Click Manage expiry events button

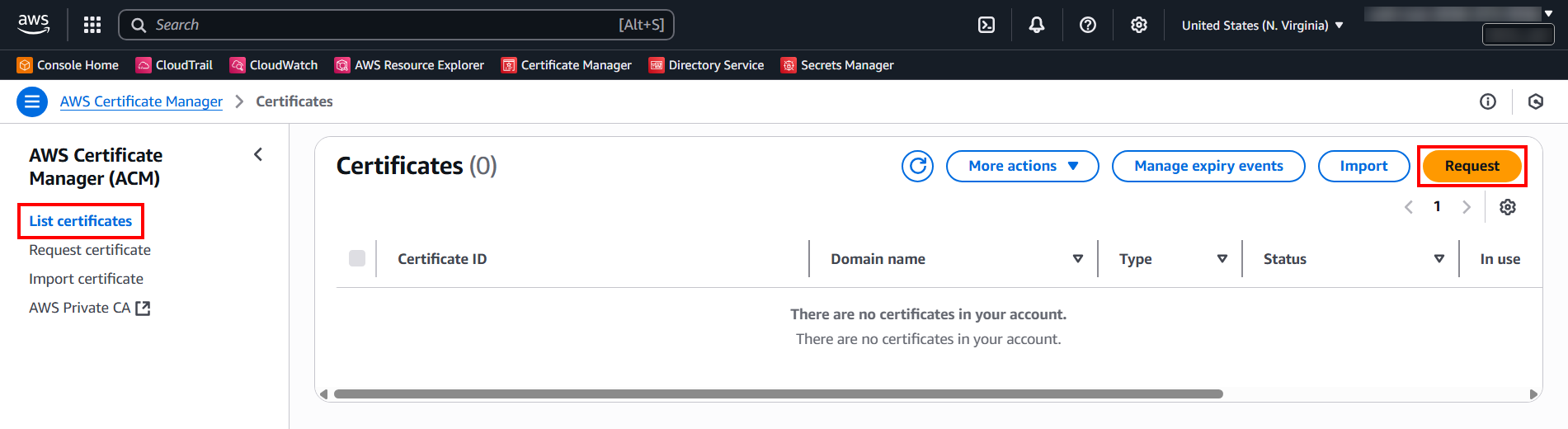(1208, 166)
